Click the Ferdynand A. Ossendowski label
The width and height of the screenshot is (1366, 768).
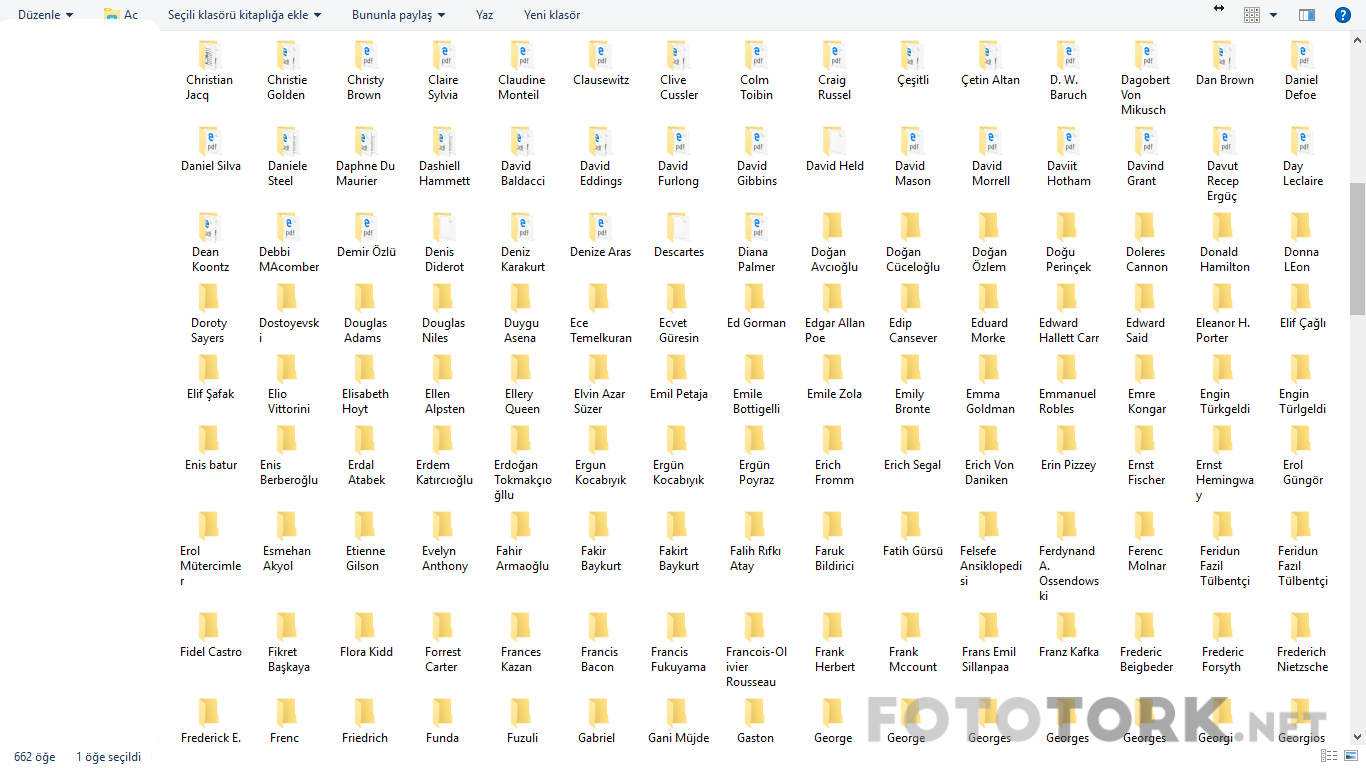pyautogui.click(x=1067, y=574)
